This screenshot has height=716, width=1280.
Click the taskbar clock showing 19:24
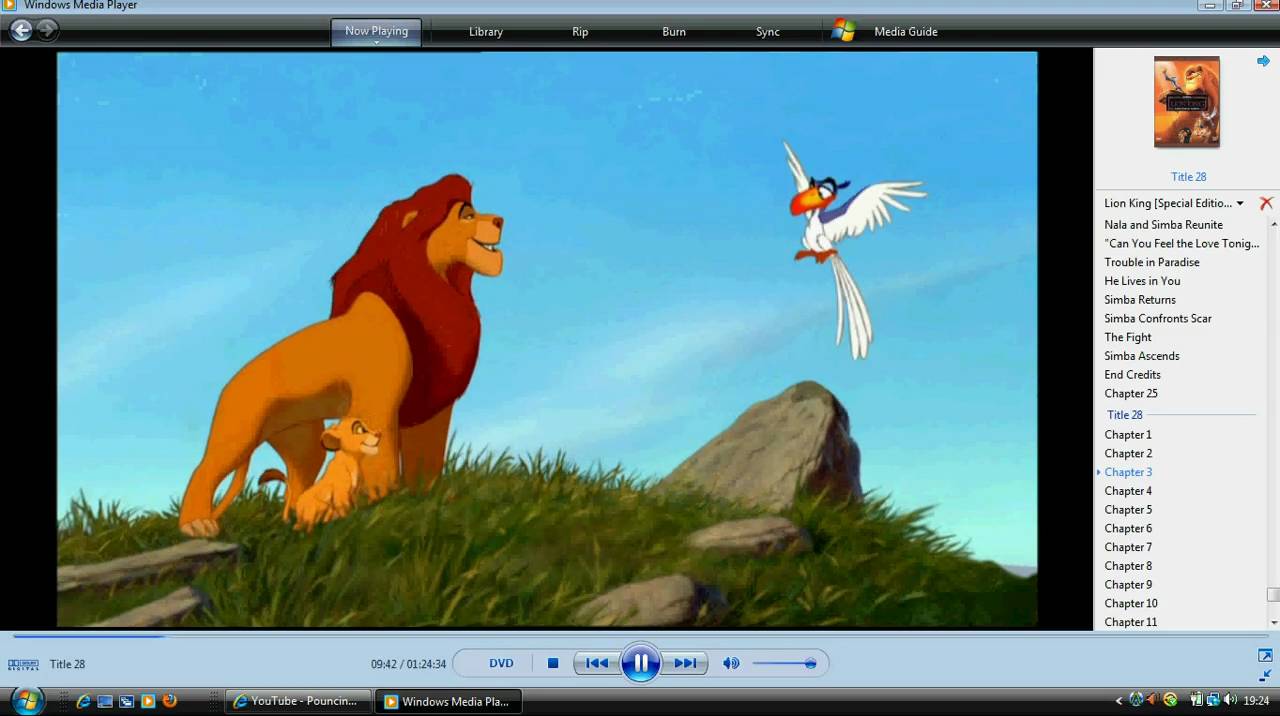point(1258,701)
